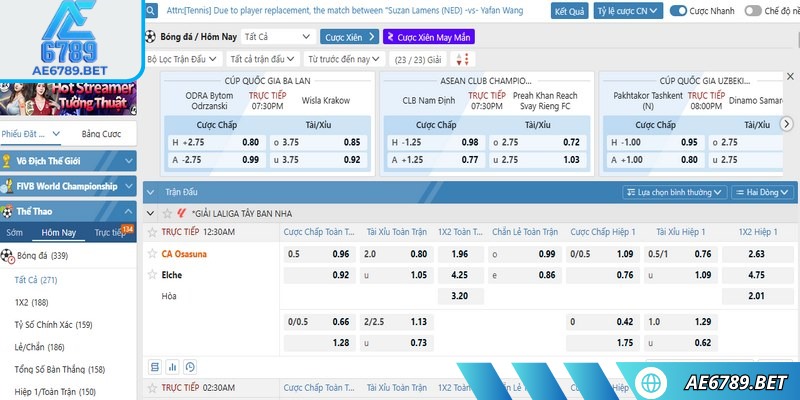The image size is (800, 400).
Task: Pick over 3.75 at 0.85, Ba Lan card
Action: pyautogui.click(x=318, y=142)
